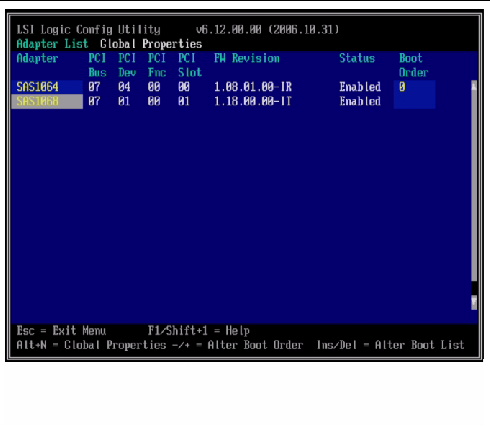Click the Status column header
This screenshot has height=426, width=490.
pyautogui.click(x=357, y=58)
